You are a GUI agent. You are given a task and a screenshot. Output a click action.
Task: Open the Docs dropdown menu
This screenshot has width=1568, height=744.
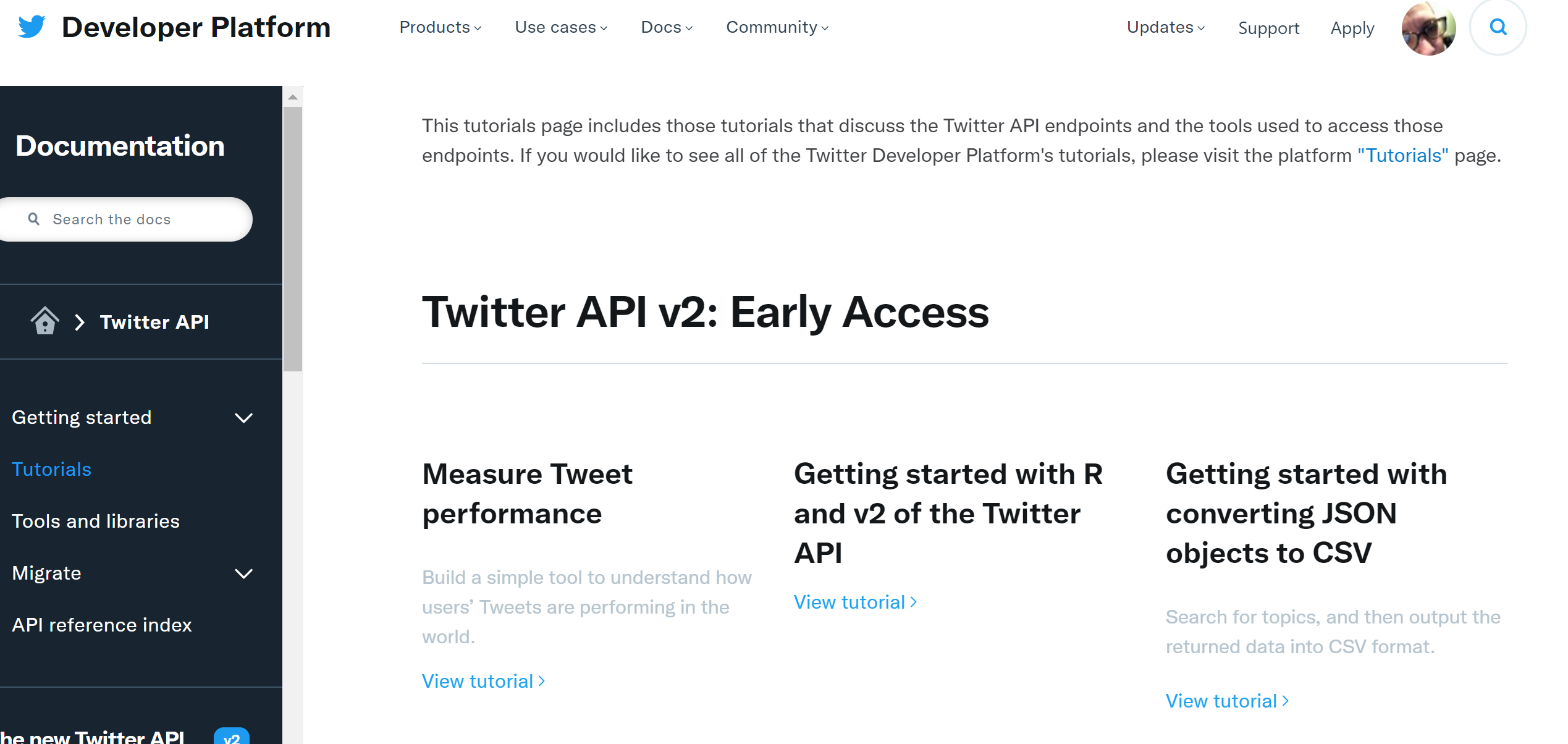click(x=666, y=27)
